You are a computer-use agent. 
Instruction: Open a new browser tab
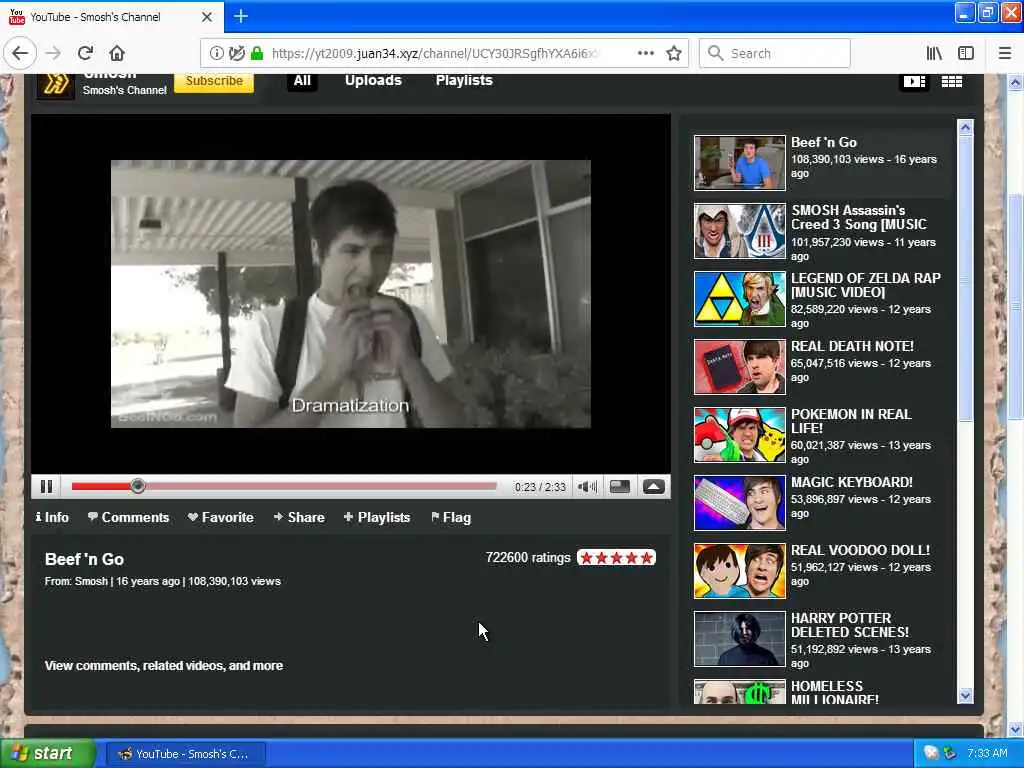point(240,16)
